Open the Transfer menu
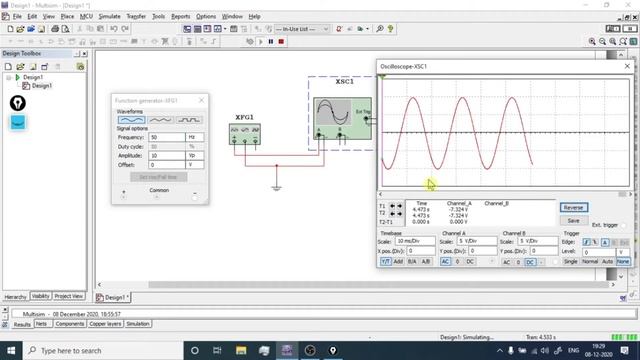 136,17
